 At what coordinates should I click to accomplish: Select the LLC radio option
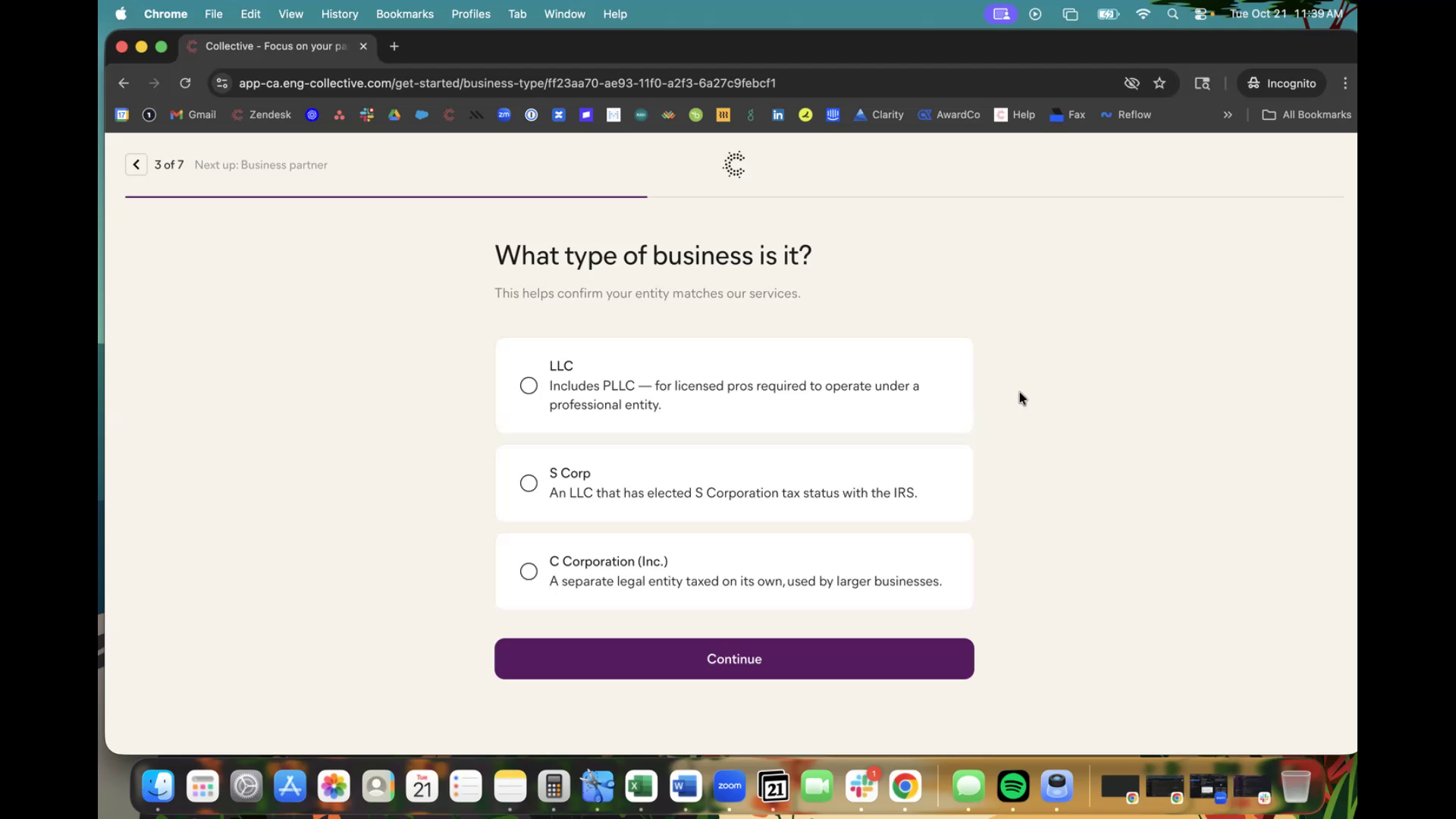point(529,386)
